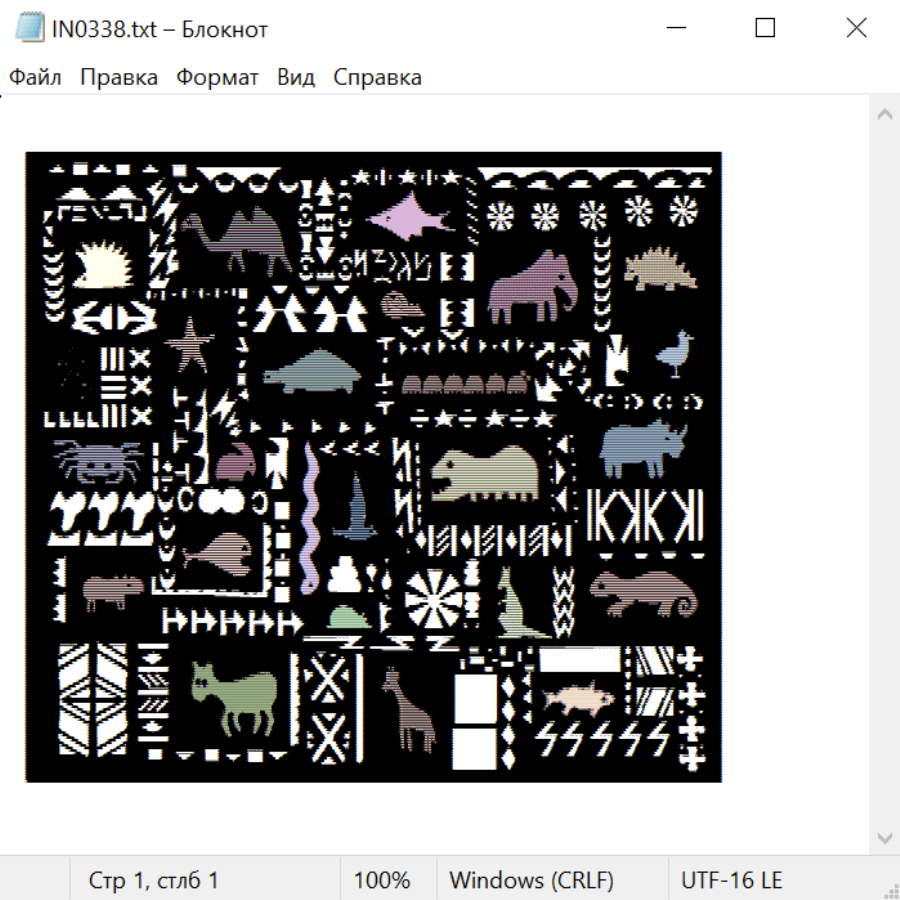
Task: Click the purple elephant figure in the art
Action: pos(531,285)
